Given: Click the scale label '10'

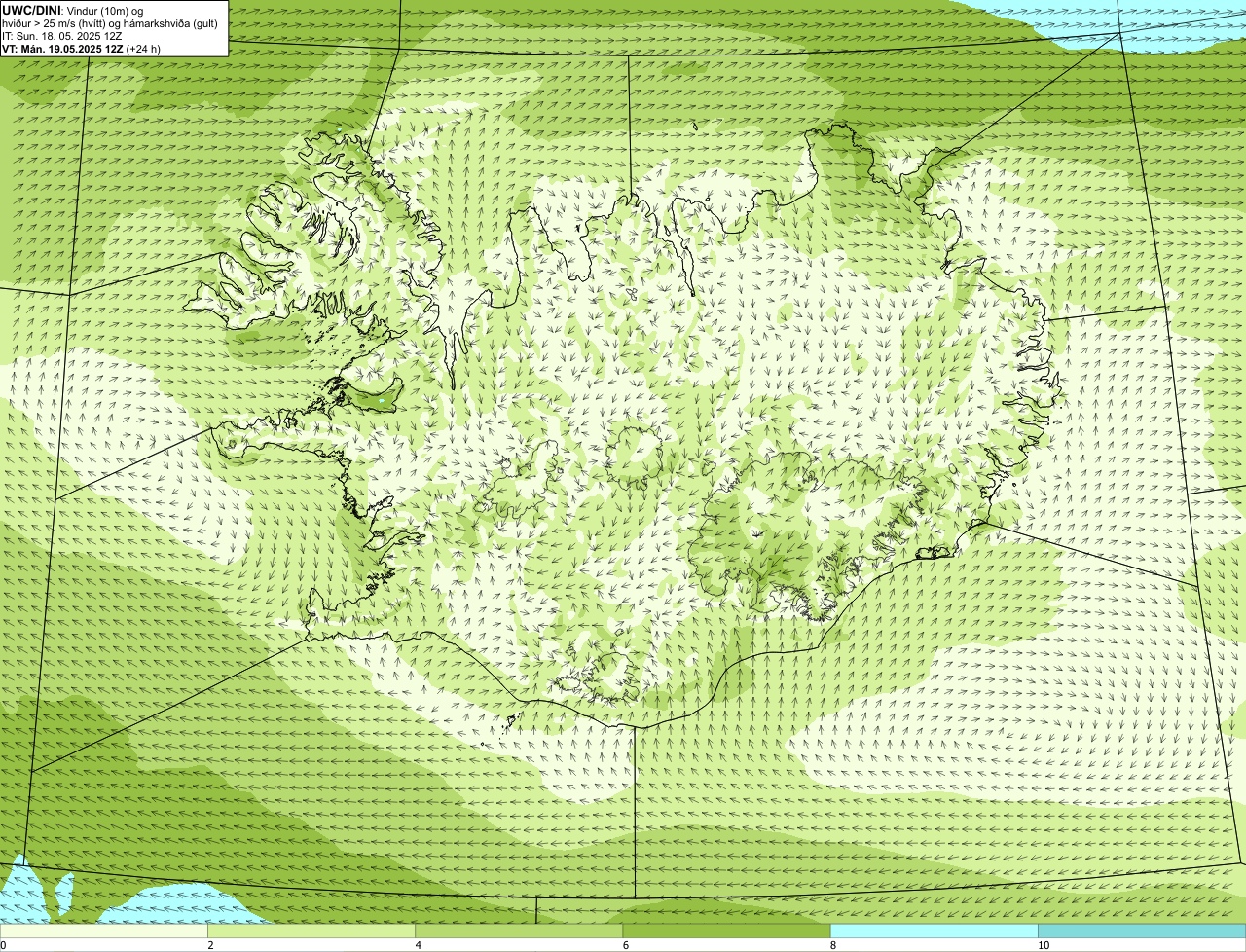Looking at the screenshot, I should click(1044, 945).
